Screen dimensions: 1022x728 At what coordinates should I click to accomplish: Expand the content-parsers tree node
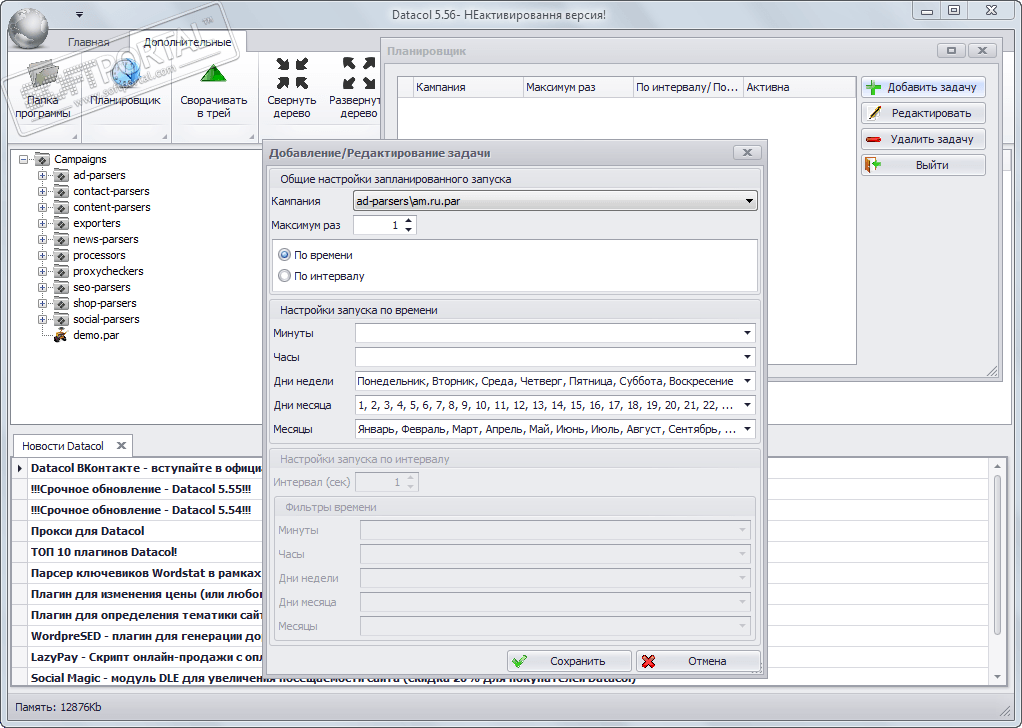pos(42,207)
